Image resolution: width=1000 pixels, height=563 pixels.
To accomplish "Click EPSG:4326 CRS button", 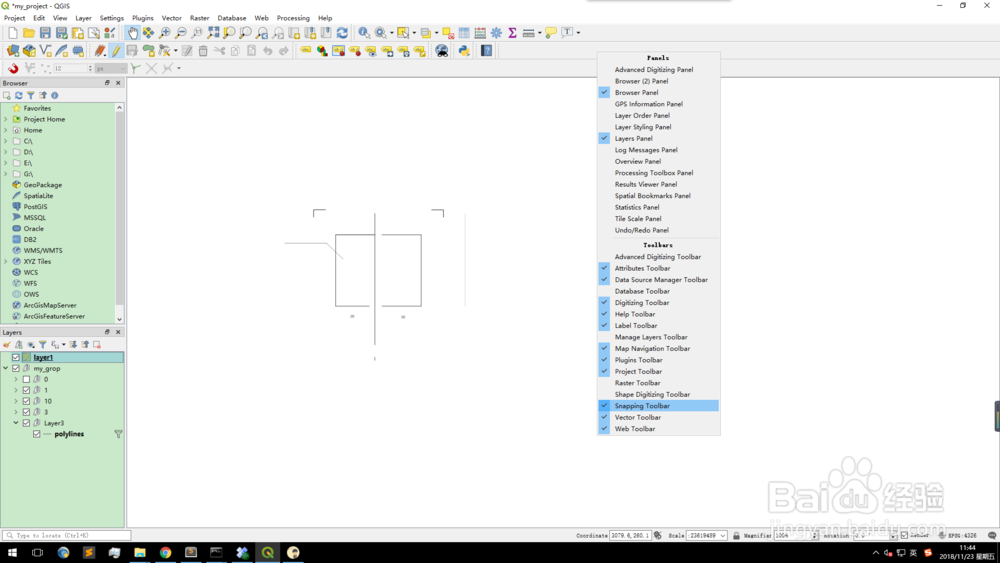I will pyautogui.click(x=959, y=536).
